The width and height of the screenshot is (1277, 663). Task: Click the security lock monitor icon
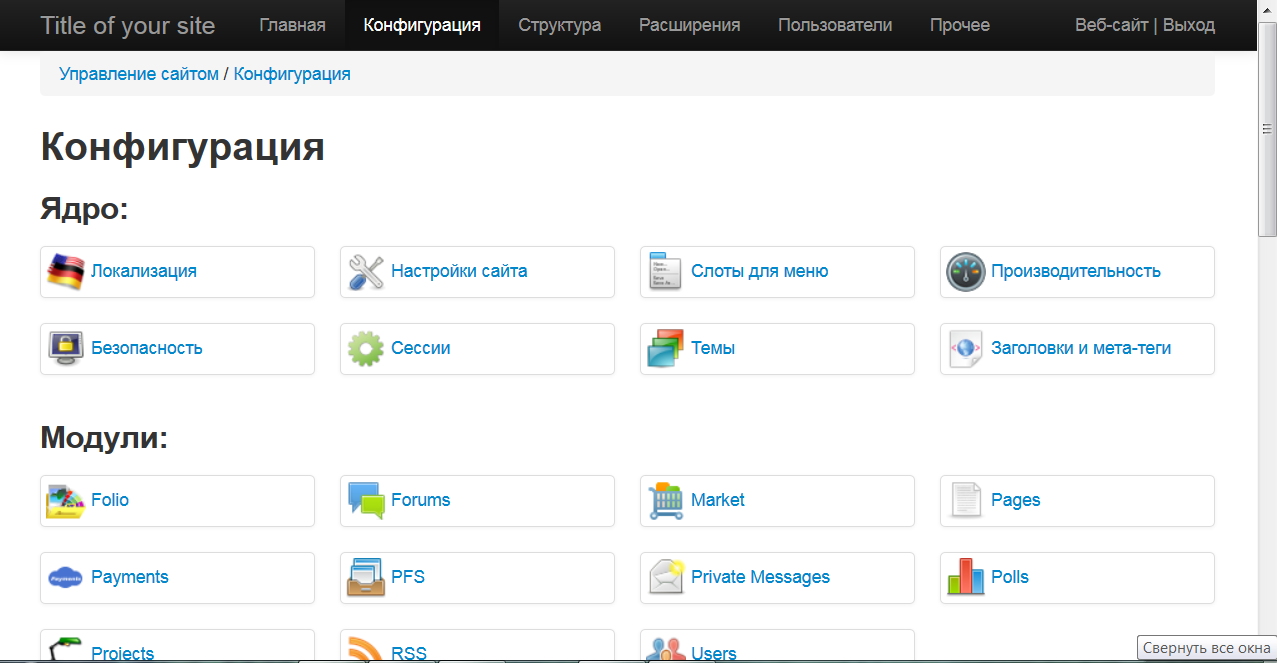[x=66, y=349]
